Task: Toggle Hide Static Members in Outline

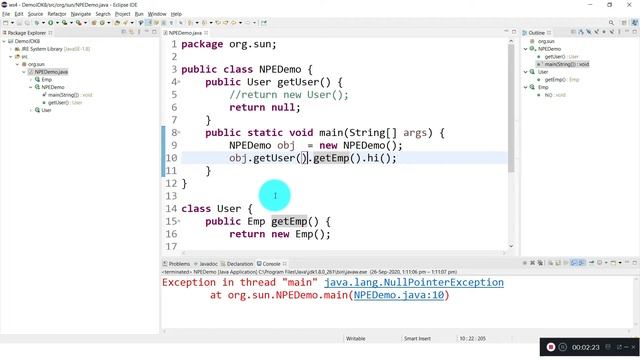Action: pyautogui.click(x=597, y=32)
